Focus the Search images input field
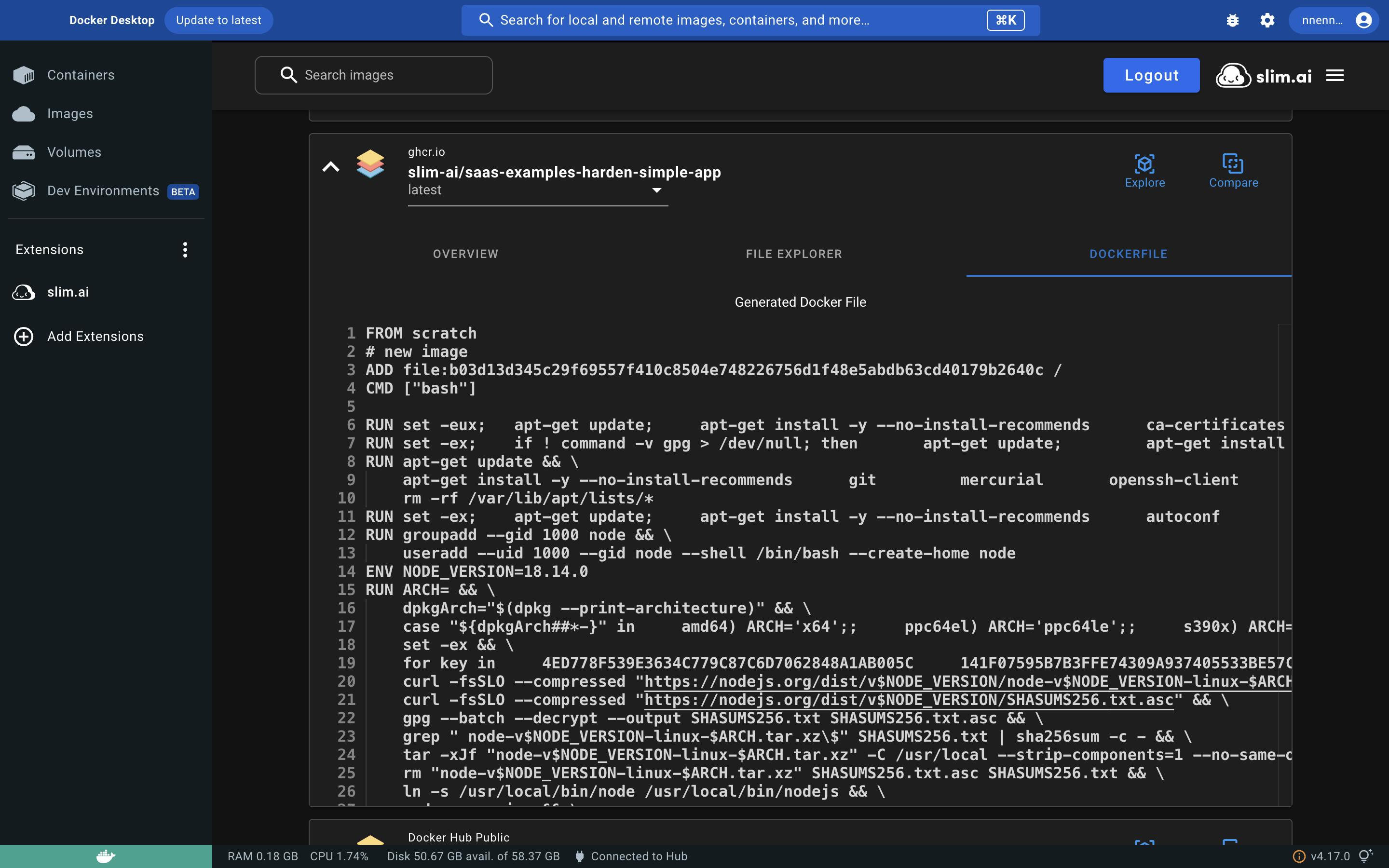 [x=374, y=75]
